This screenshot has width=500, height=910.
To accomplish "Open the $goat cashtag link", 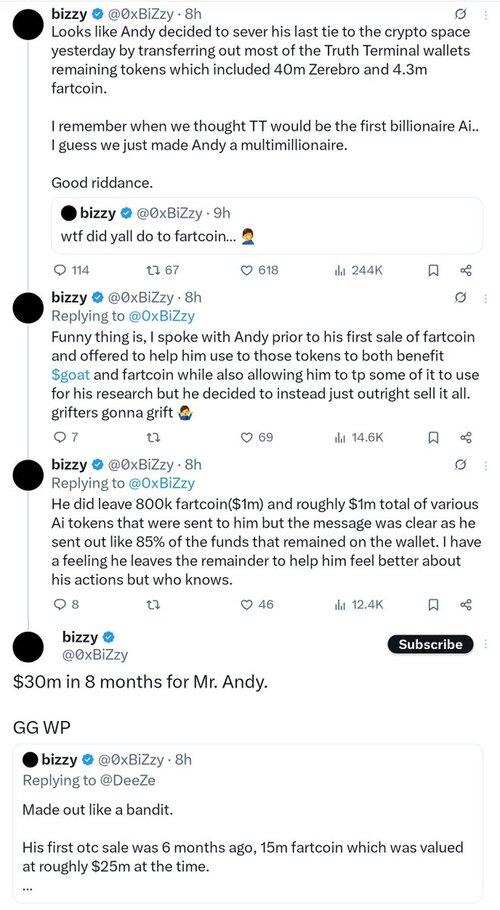I will point(71,374).
